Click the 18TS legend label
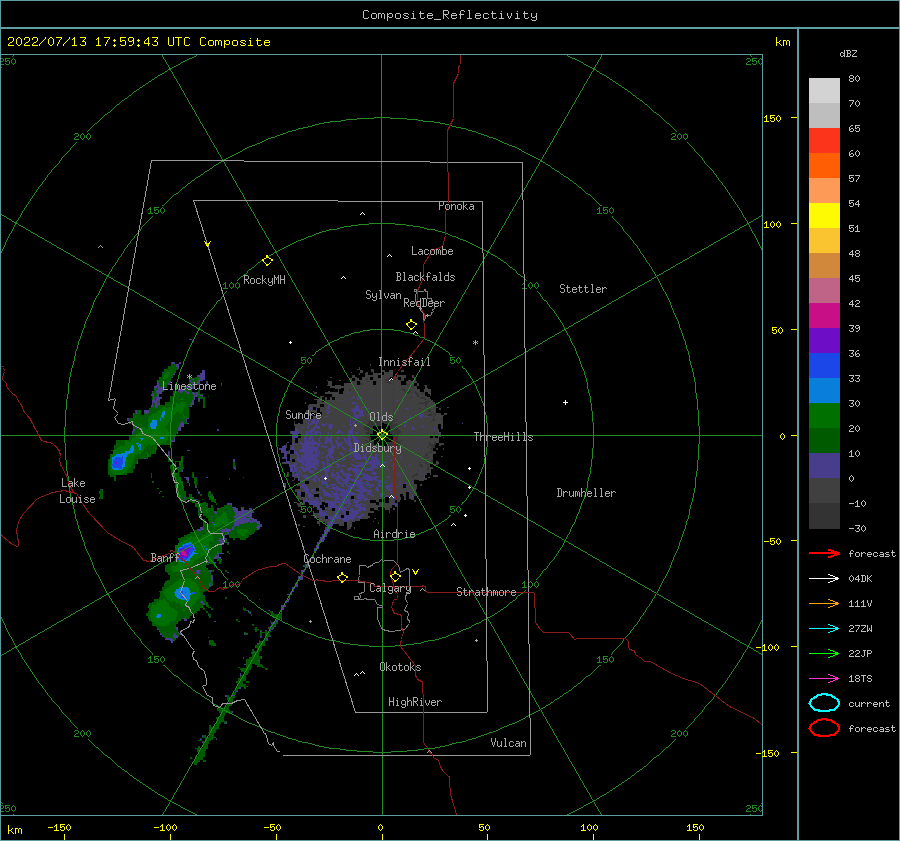 point(860,679)
